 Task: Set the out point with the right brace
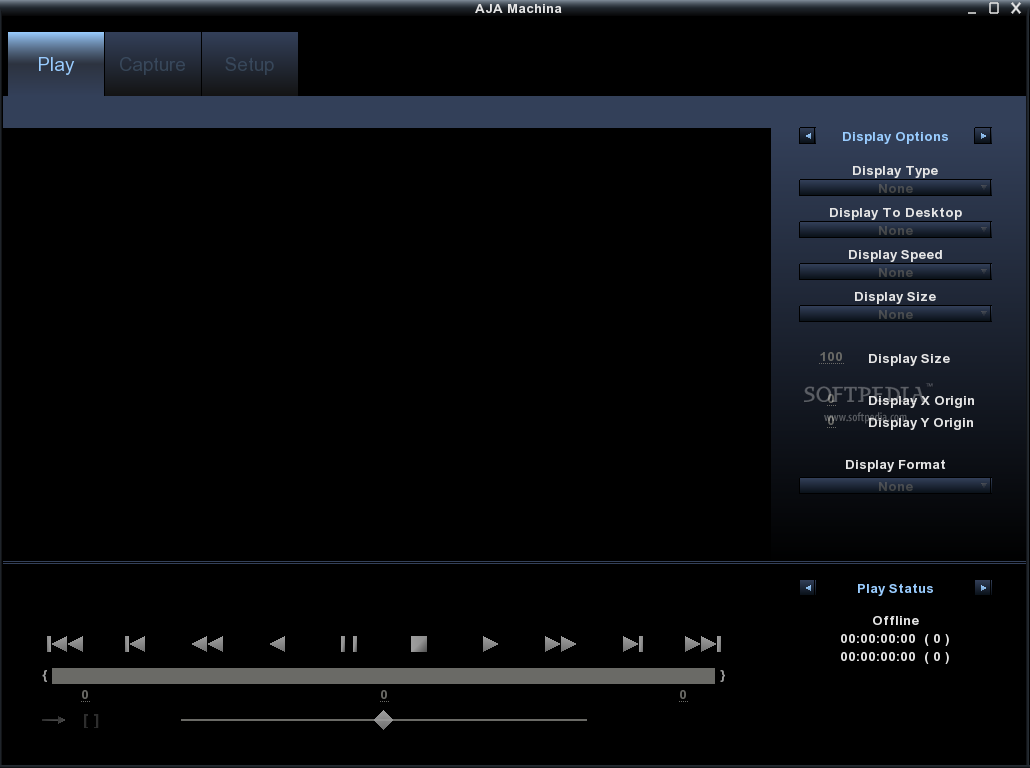click(723, 675)
